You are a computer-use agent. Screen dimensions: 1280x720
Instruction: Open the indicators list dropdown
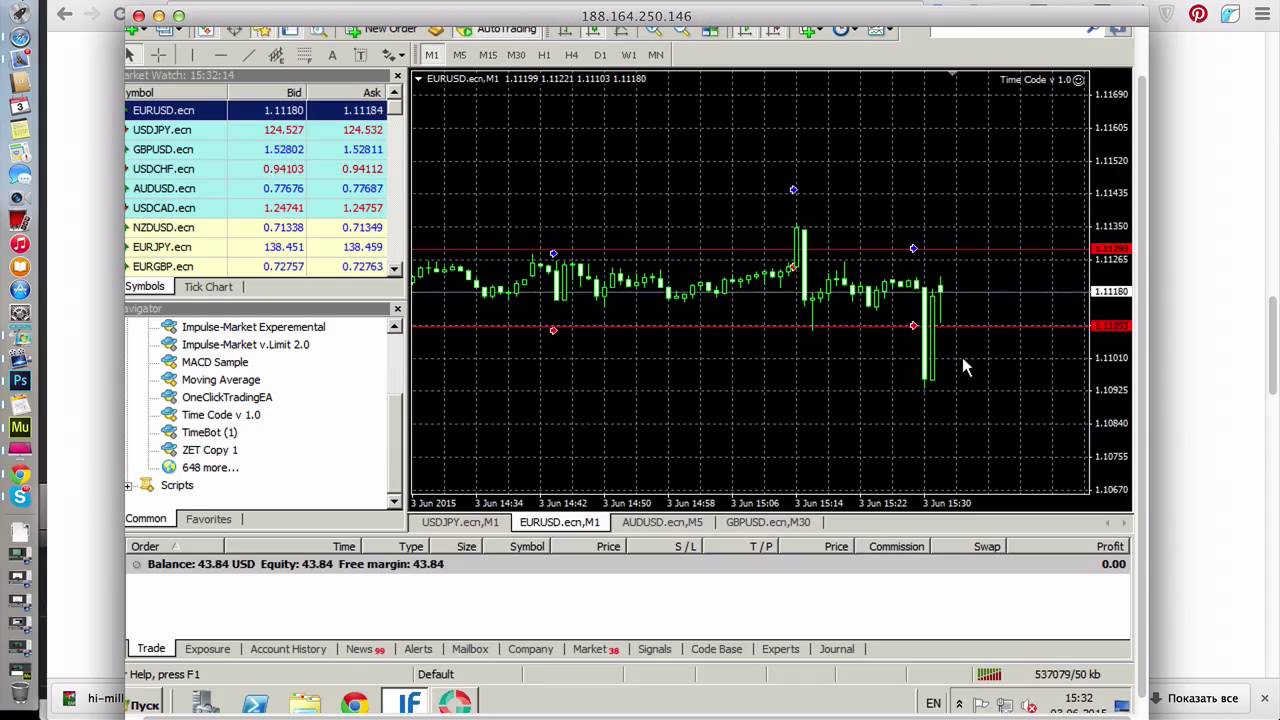812,30
